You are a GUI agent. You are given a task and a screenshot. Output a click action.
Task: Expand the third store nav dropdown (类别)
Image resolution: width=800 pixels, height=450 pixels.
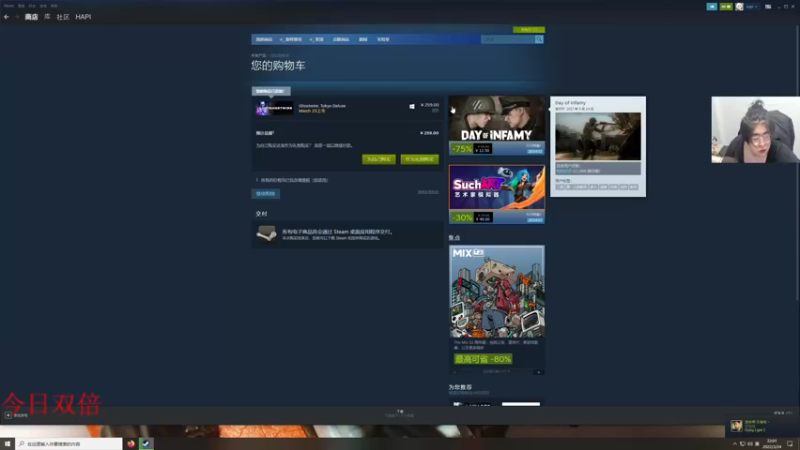coord(316,39)
